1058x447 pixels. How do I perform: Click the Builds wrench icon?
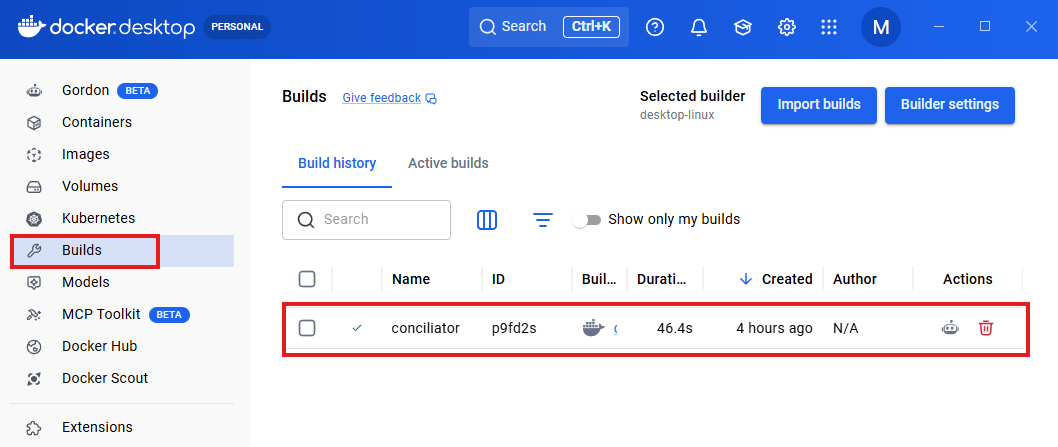pyautogui.click(x=34, y=251)
